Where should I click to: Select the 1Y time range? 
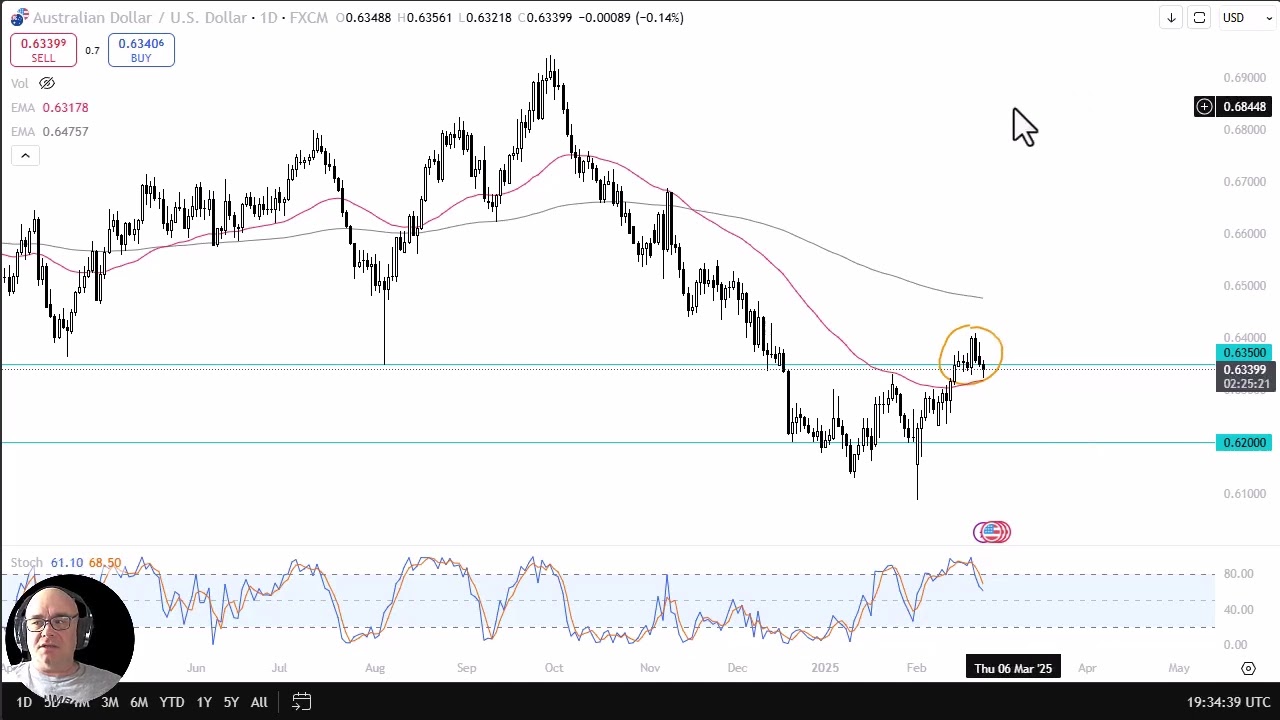[x=204, y=702]
